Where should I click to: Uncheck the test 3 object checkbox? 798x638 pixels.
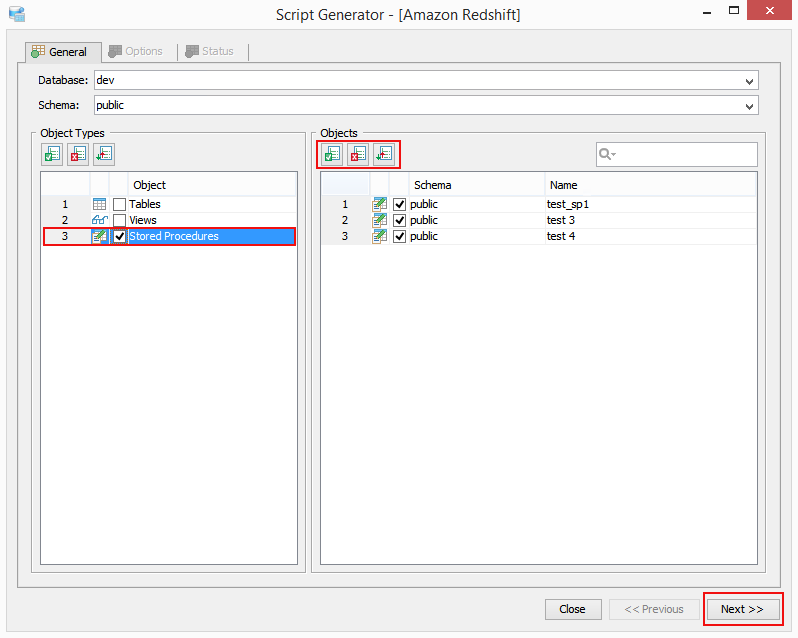400,220
